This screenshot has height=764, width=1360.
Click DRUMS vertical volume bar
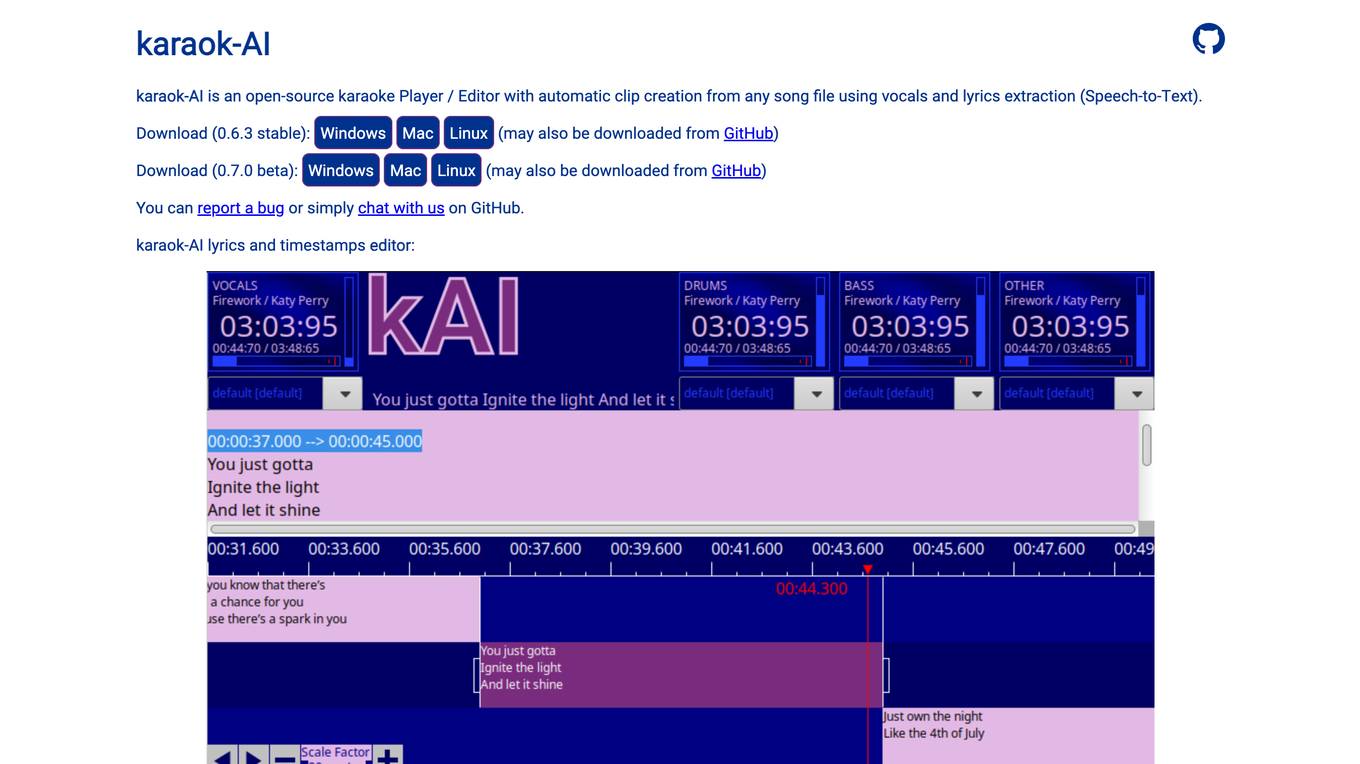[x=821, y=322]
